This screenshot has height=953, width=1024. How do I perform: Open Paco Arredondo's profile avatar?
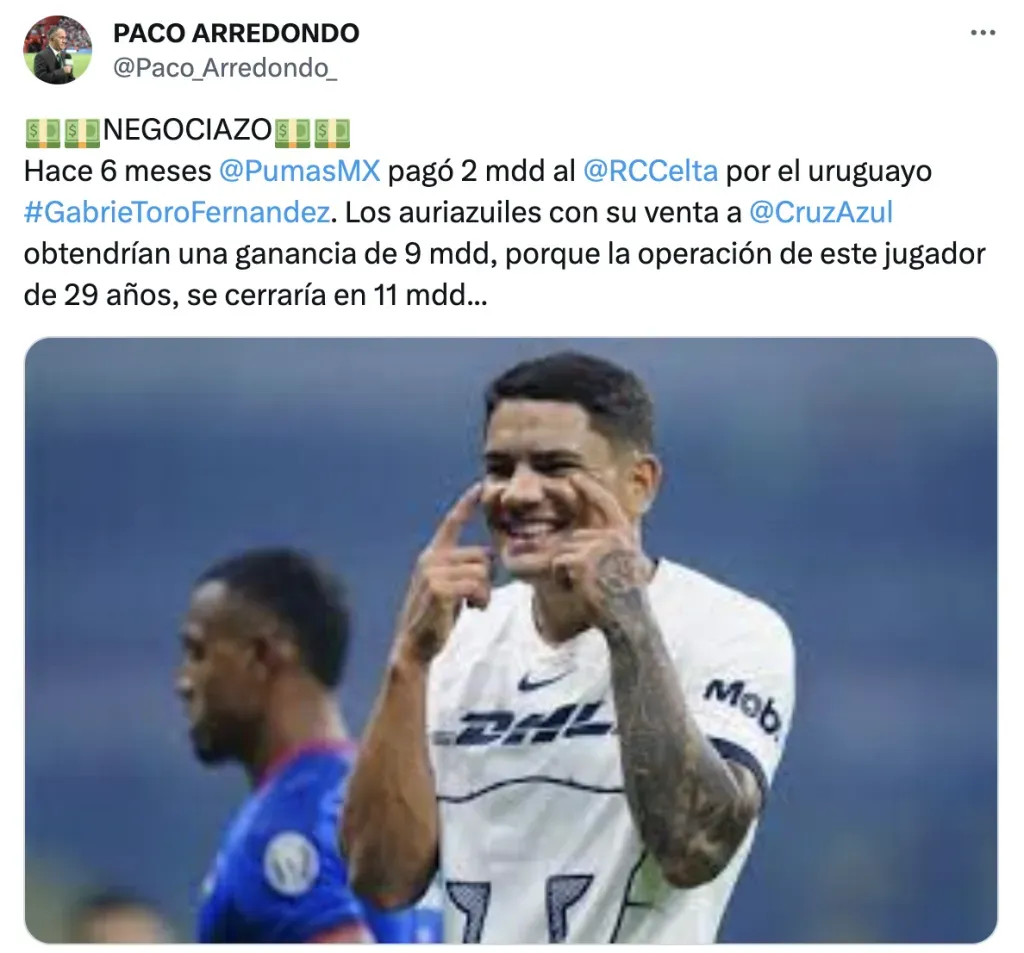(x=57, y=50)
